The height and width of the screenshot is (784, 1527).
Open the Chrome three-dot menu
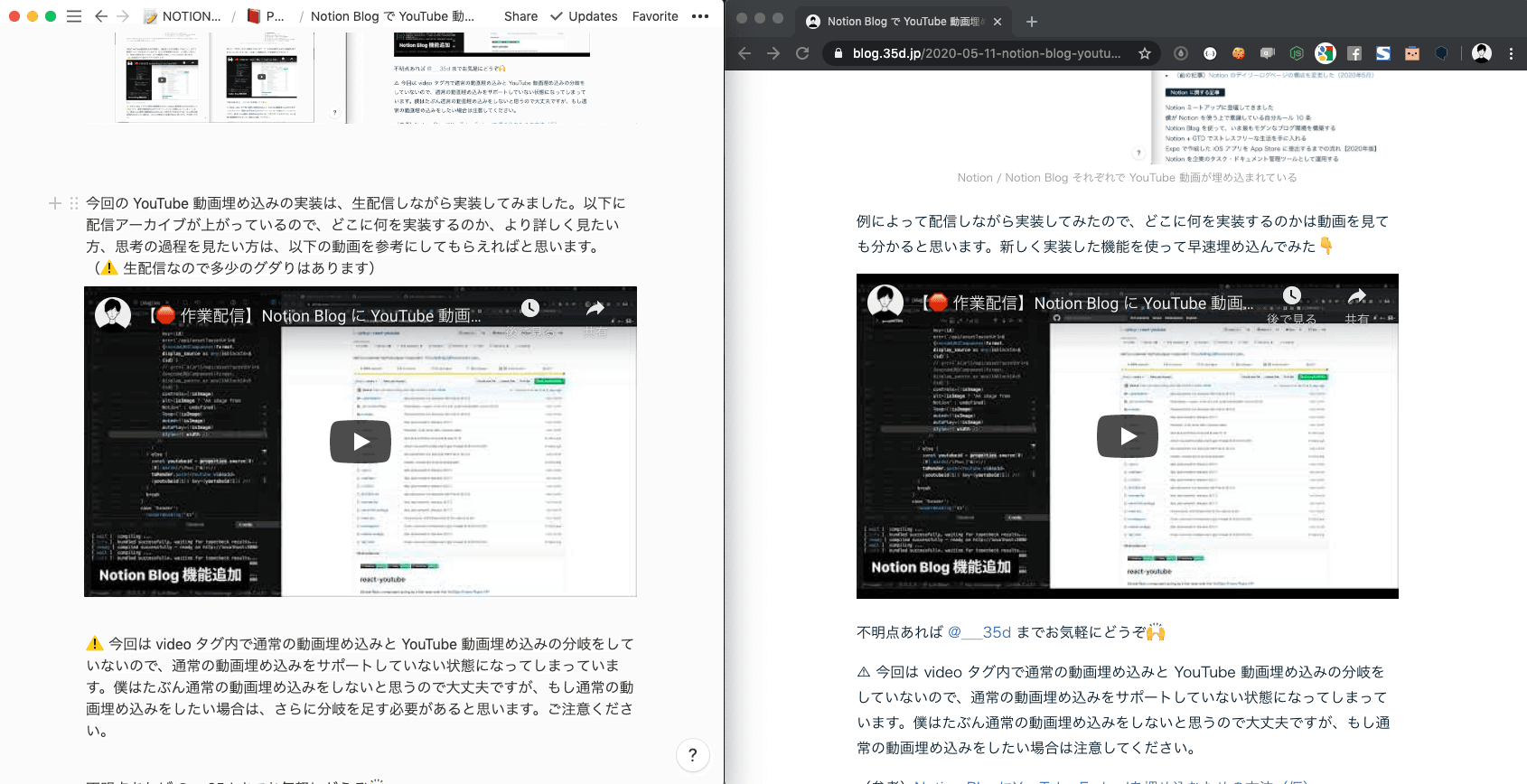[x=1511, y=53]
